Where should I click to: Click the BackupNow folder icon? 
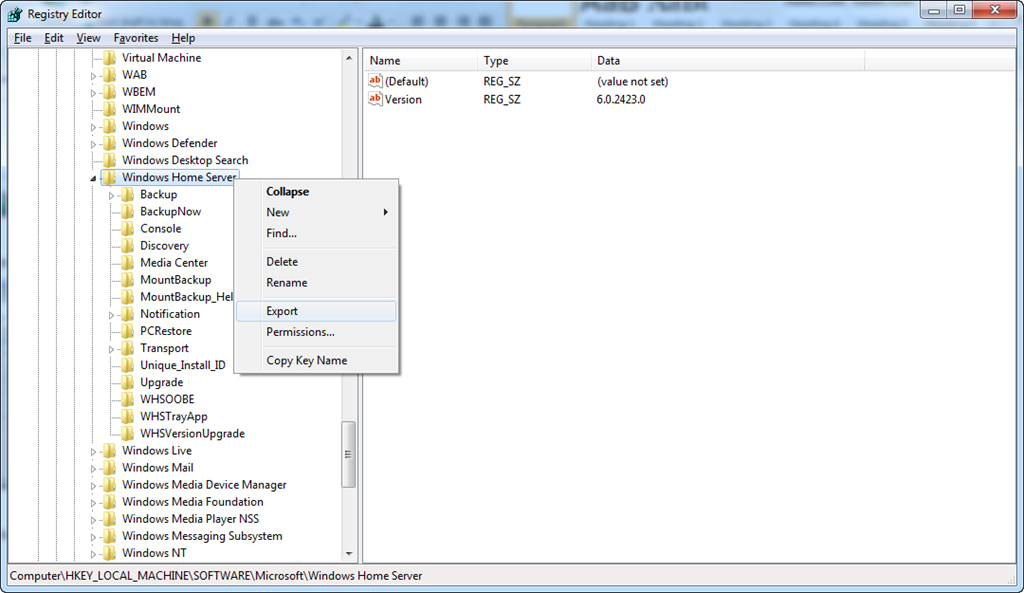[128, 211]
